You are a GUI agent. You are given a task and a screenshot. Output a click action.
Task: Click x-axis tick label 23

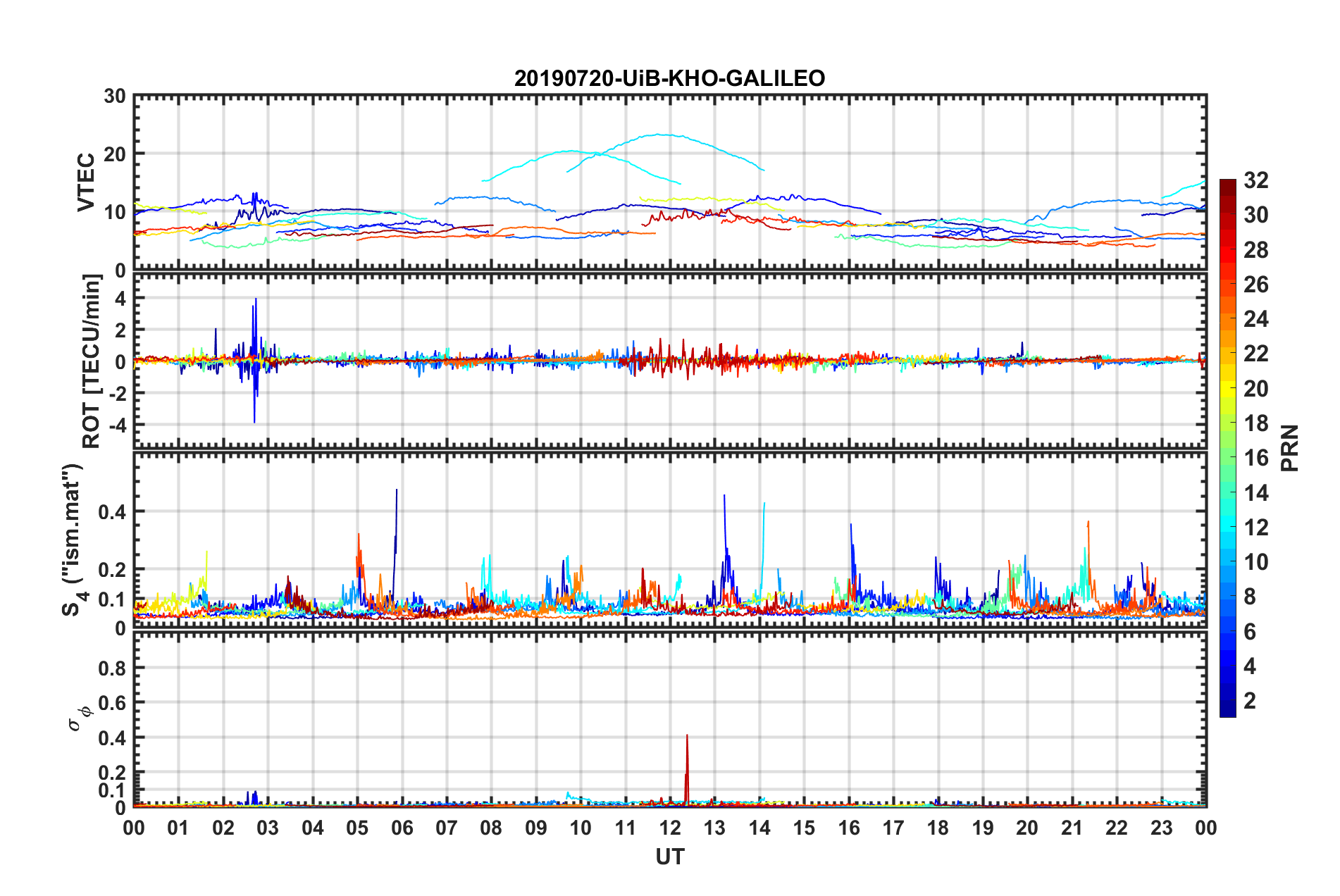tap(1161, 828)
